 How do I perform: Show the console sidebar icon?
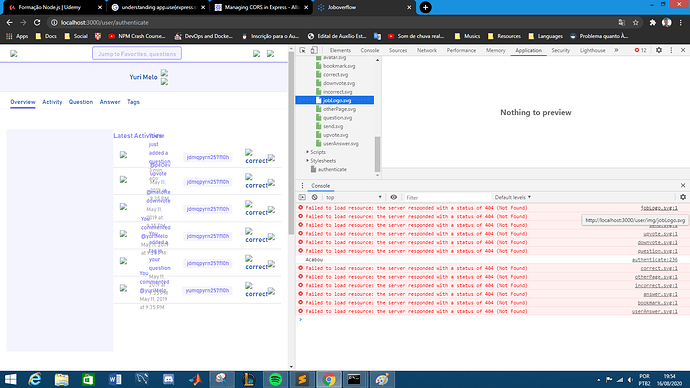pyautogui.click(x=302, y=198)
